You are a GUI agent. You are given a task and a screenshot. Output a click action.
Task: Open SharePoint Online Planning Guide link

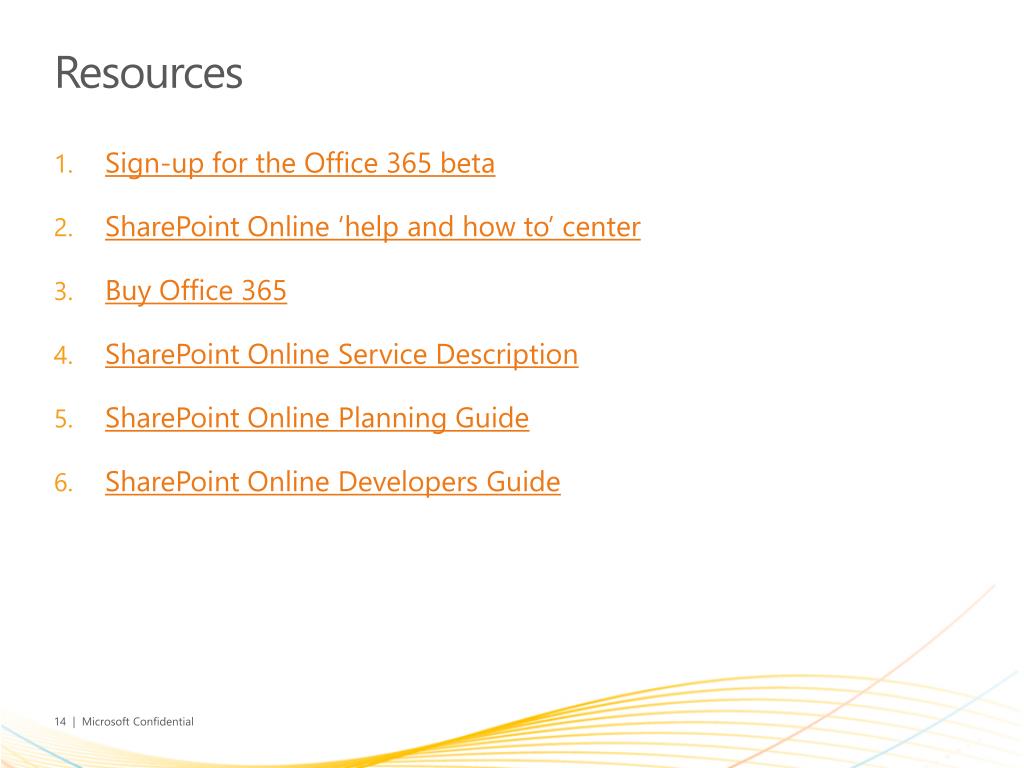point(317,418)
